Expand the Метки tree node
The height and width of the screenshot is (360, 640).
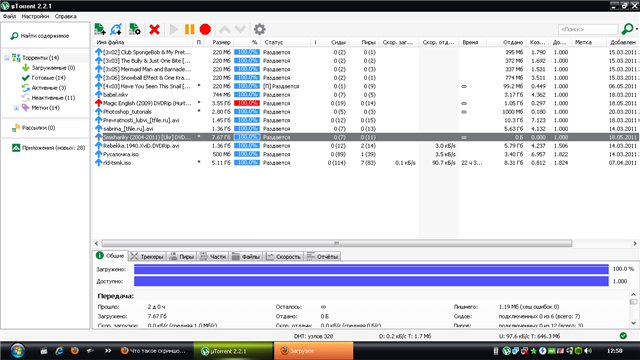pos(16,108)
